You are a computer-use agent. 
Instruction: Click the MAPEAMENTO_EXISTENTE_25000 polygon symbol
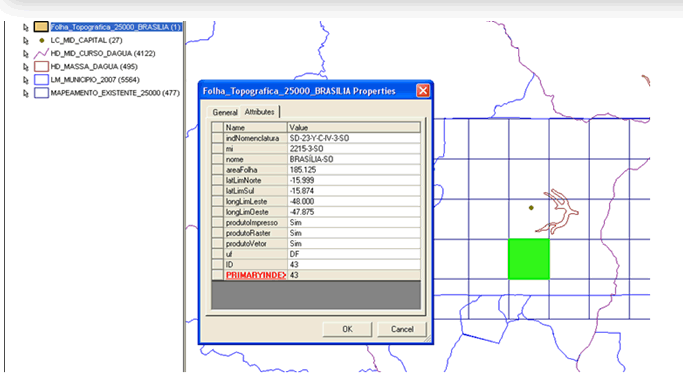coord(41,93)
